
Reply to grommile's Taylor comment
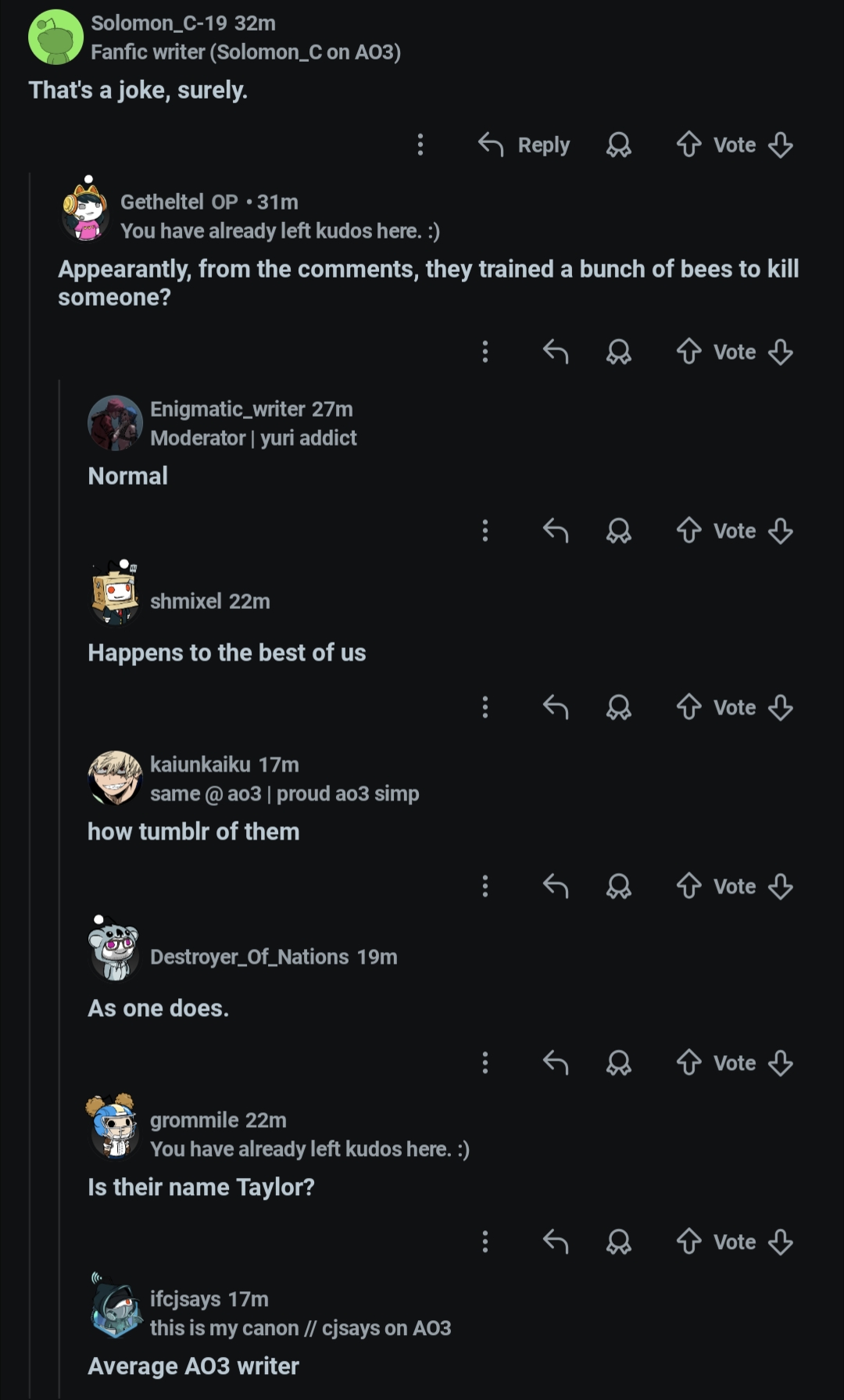(x=556, y=1241)
